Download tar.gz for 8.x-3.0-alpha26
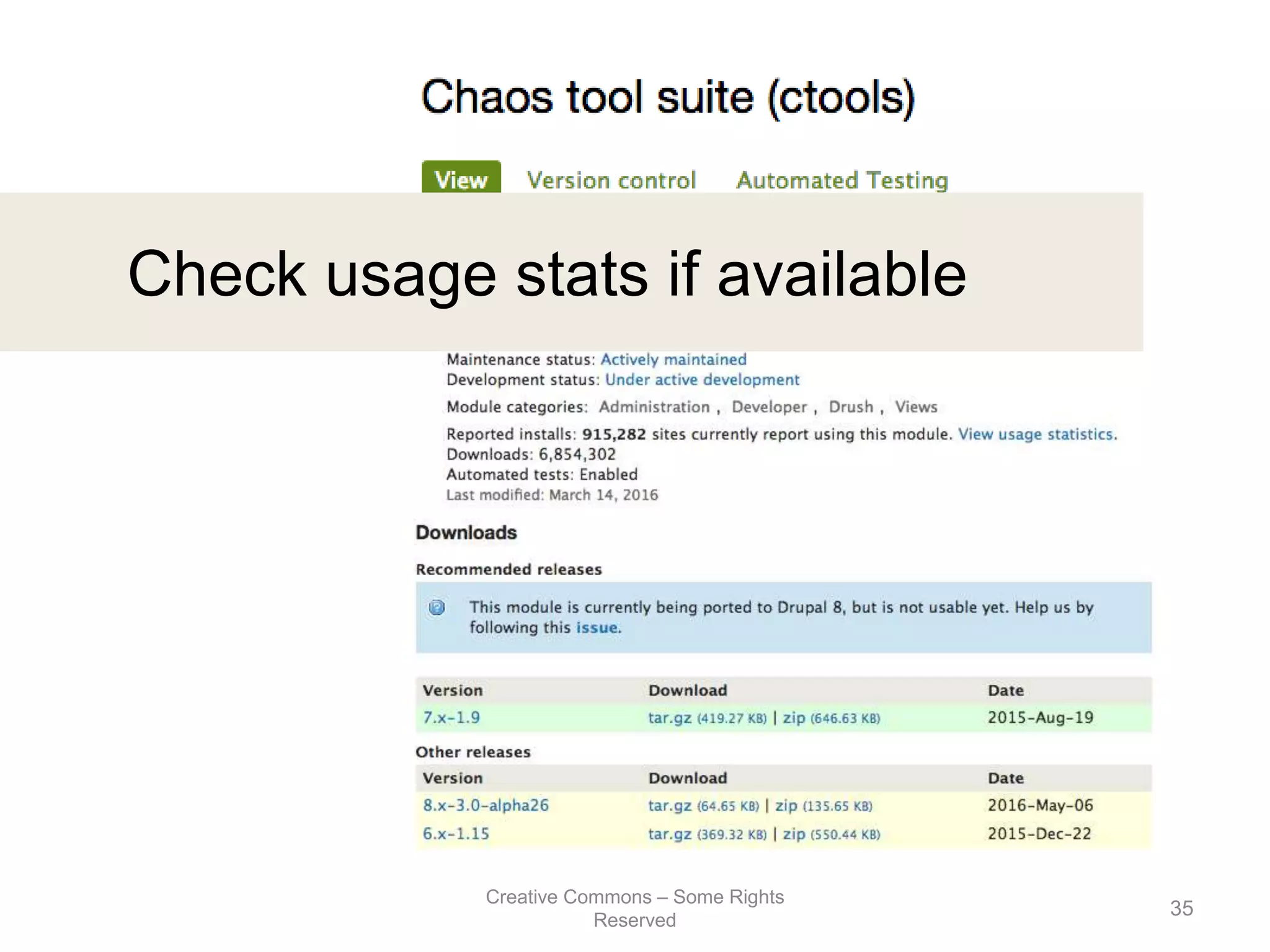The height and width of the screenshot is (952, 1270). [670, 806]
